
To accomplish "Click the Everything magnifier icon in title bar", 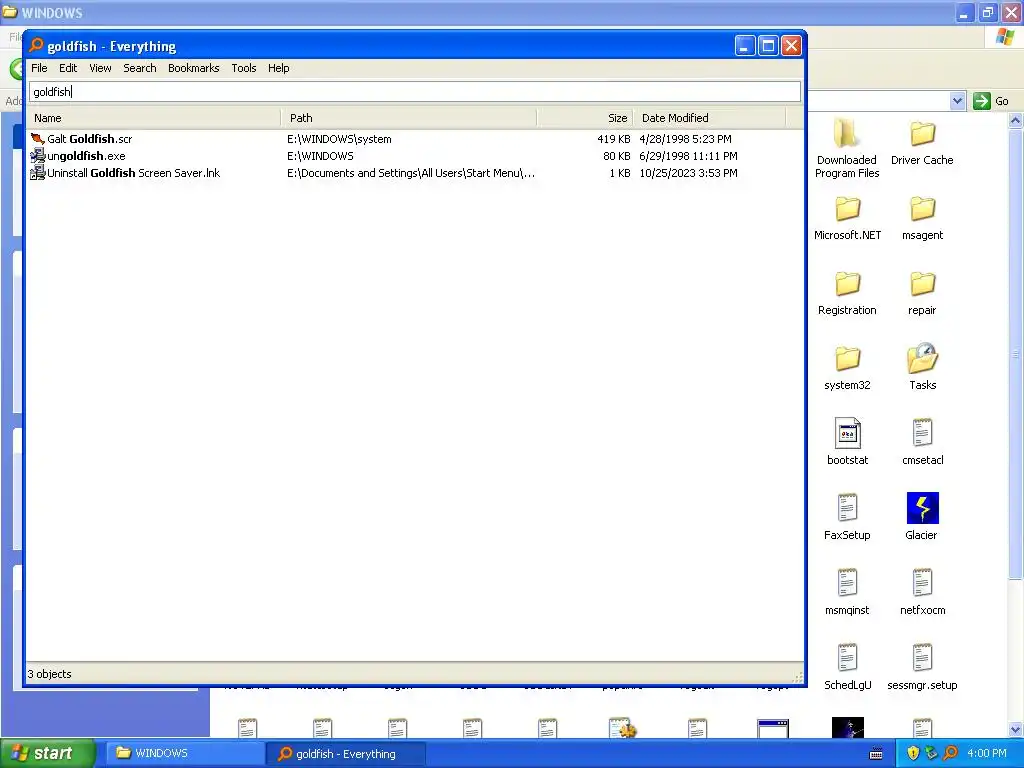I will tap(37, 46).
